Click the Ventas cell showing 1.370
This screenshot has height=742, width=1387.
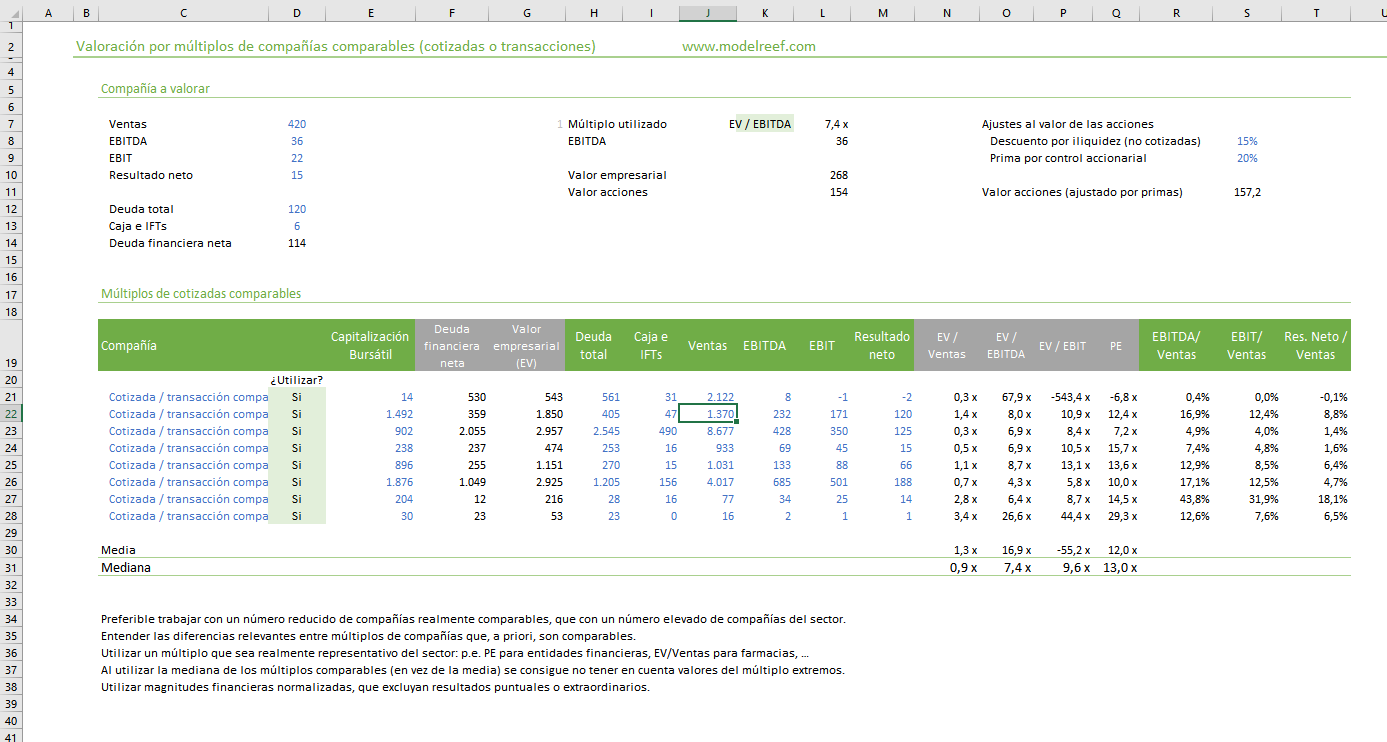point(708,414)
